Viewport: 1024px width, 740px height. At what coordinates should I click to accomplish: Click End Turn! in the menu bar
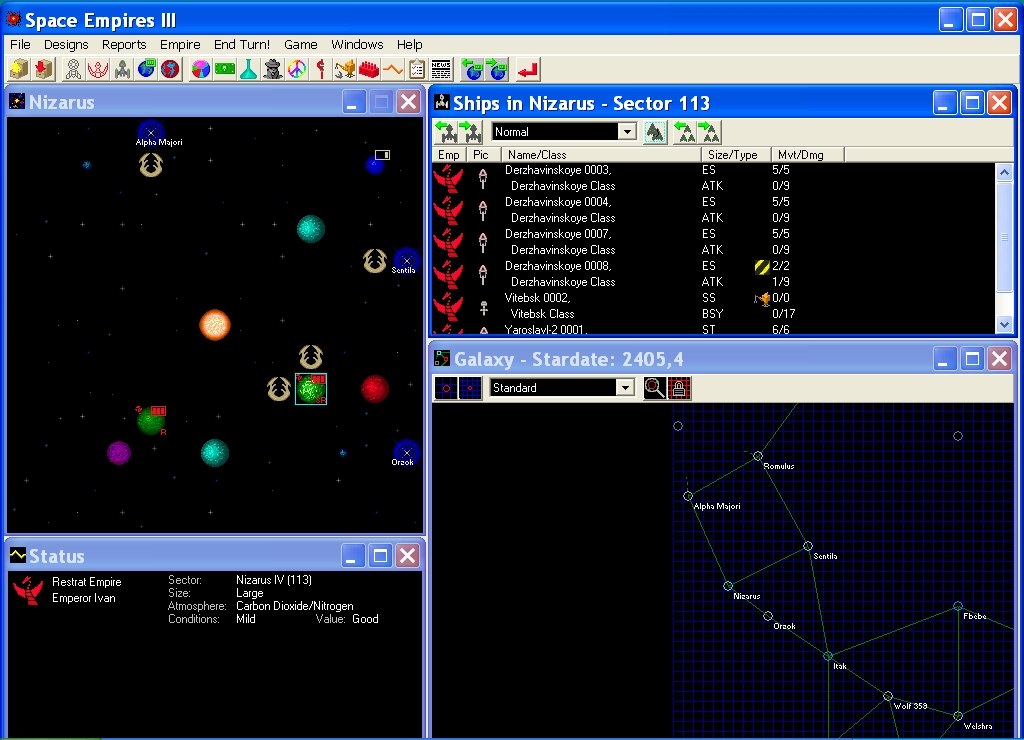coord(242,44)
